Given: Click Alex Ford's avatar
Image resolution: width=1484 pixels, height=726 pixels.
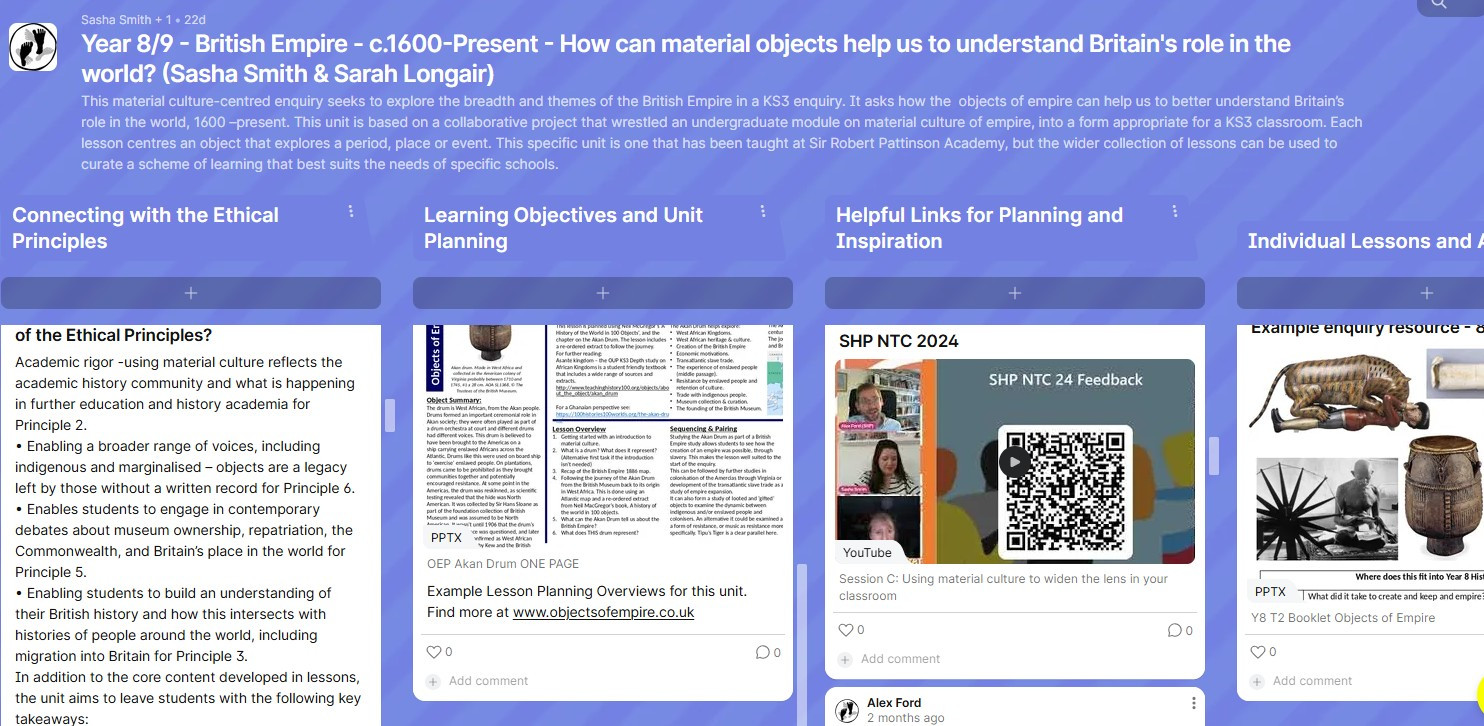Looking at the screenshot, I should click(x=847, y=710).
